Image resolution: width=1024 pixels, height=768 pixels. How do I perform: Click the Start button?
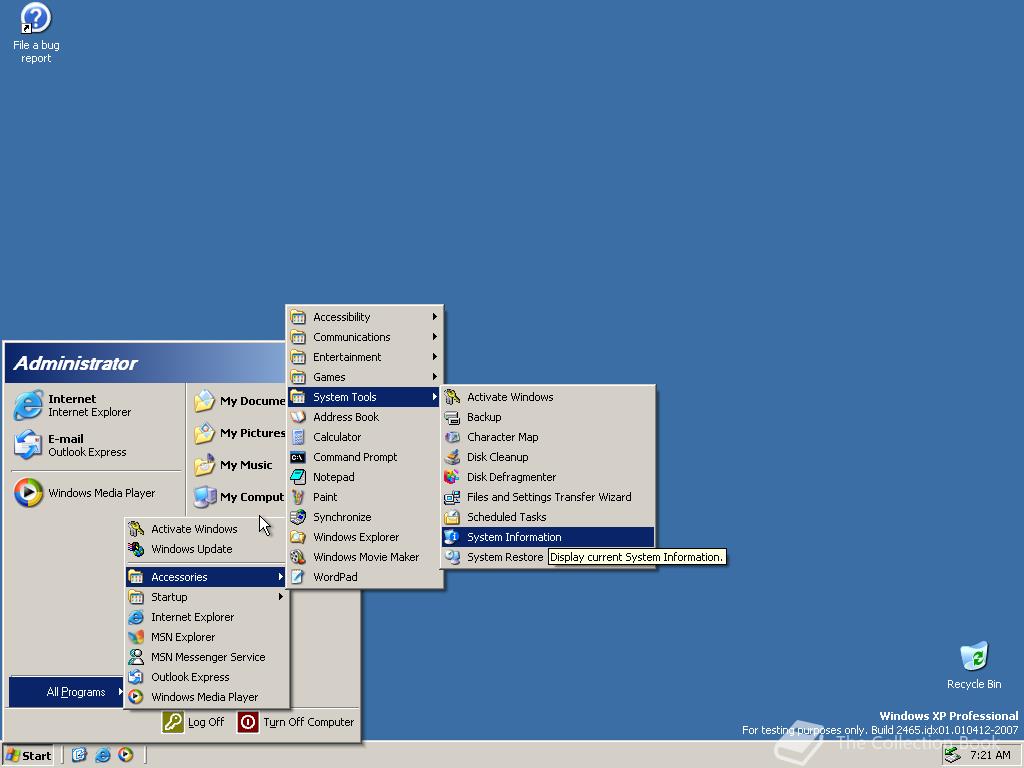click(x=28, y=756)
